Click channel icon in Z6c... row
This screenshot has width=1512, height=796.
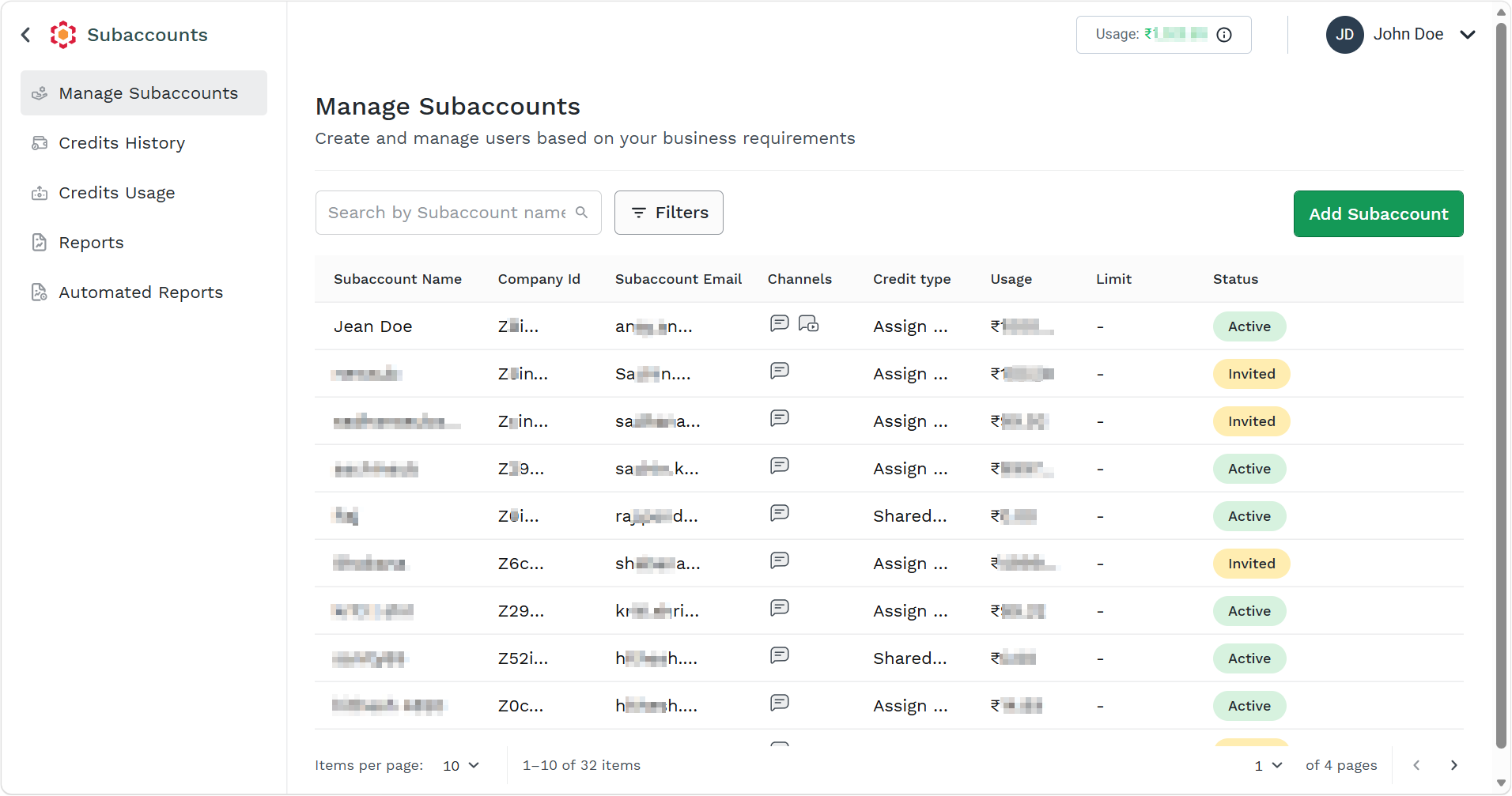[x=780, y=560]
